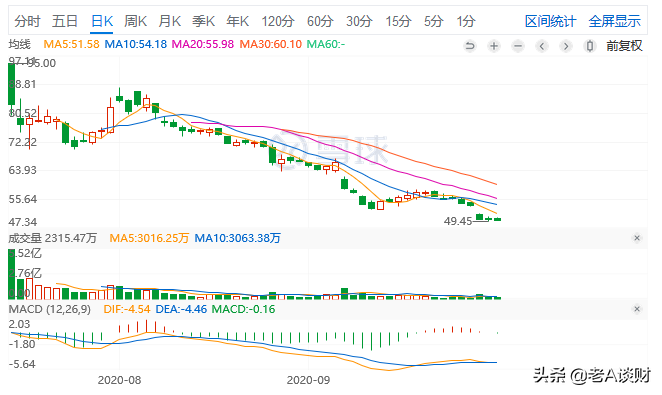The image size is (662, 395).
Task: Switch to the 分时 tab
Action: (x=27, y=21)
